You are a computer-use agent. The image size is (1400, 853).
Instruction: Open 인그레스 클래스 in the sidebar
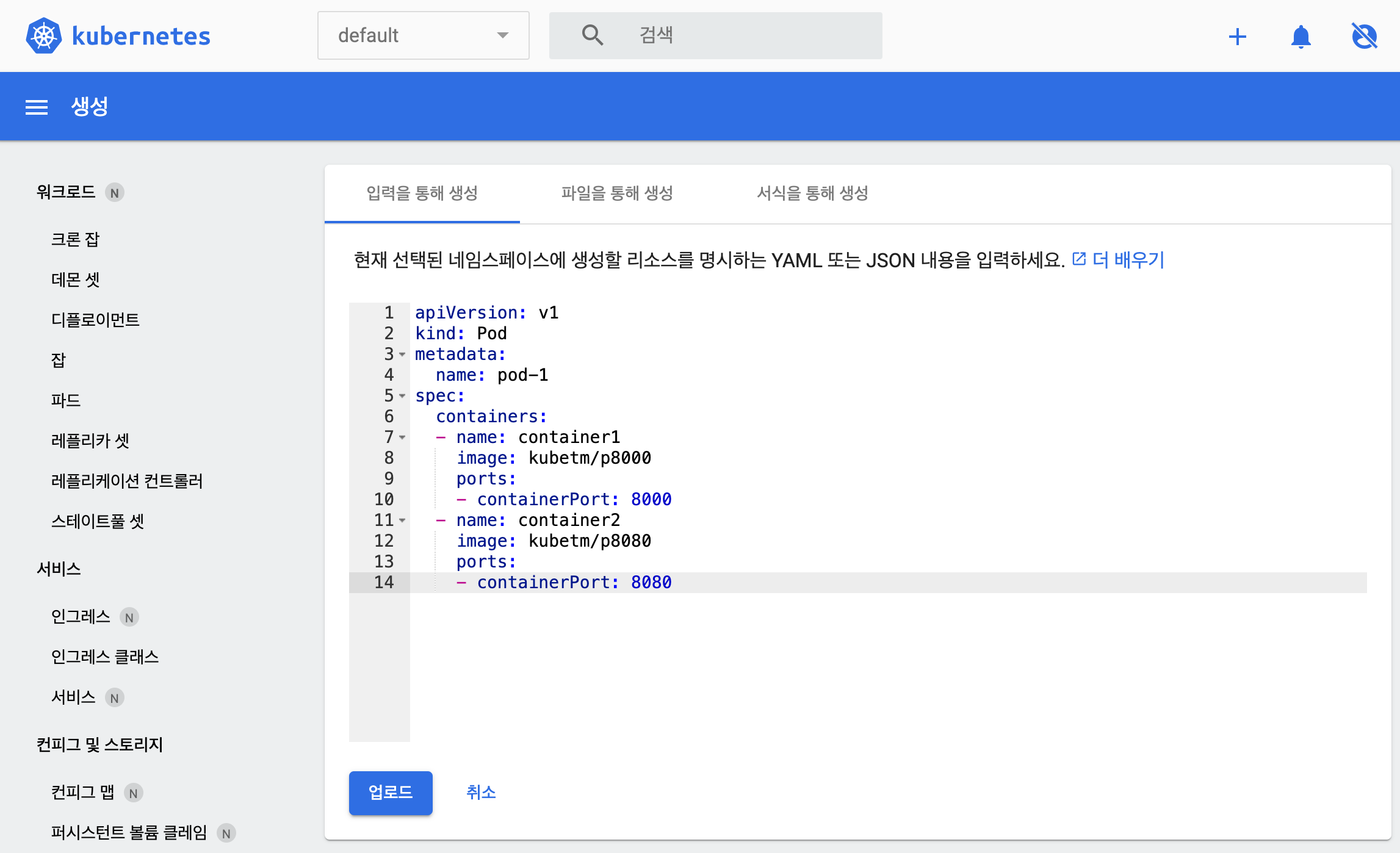click(105, 657)
